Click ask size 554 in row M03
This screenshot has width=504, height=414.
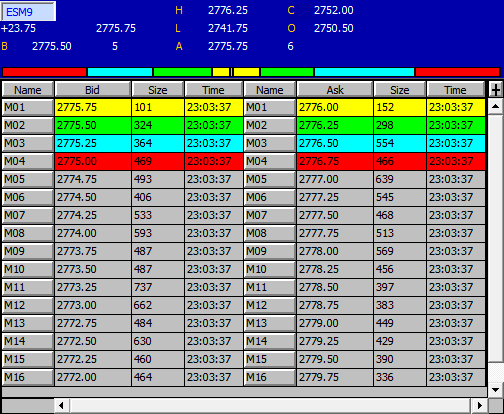400,143
